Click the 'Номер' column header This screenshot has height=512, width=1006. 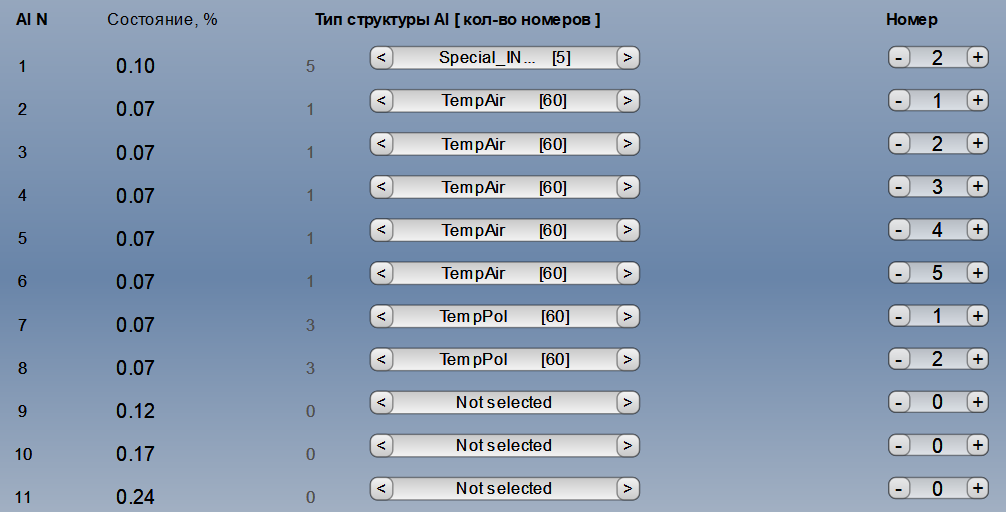pyautogui.click(x=911, y=20)
